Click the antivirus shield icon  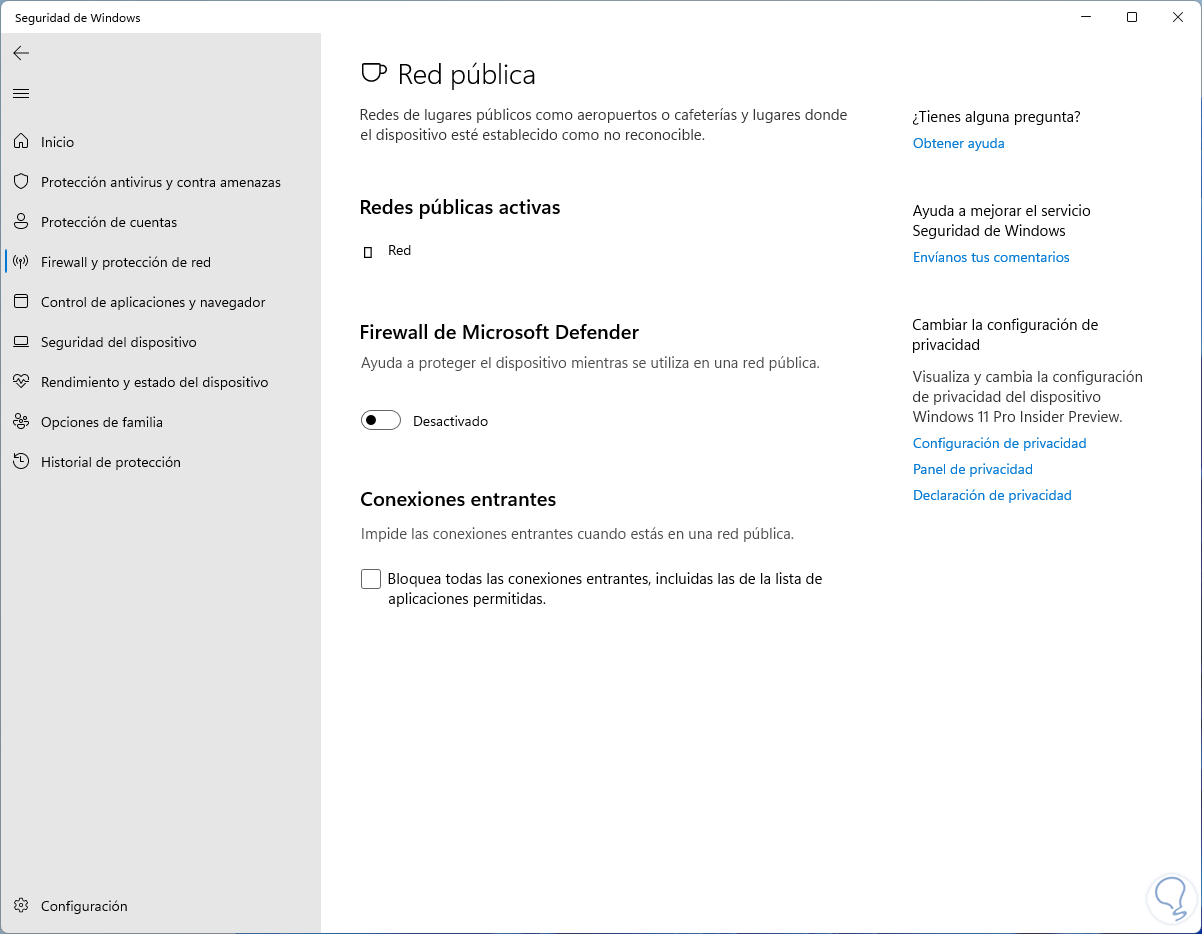(21, 182)
